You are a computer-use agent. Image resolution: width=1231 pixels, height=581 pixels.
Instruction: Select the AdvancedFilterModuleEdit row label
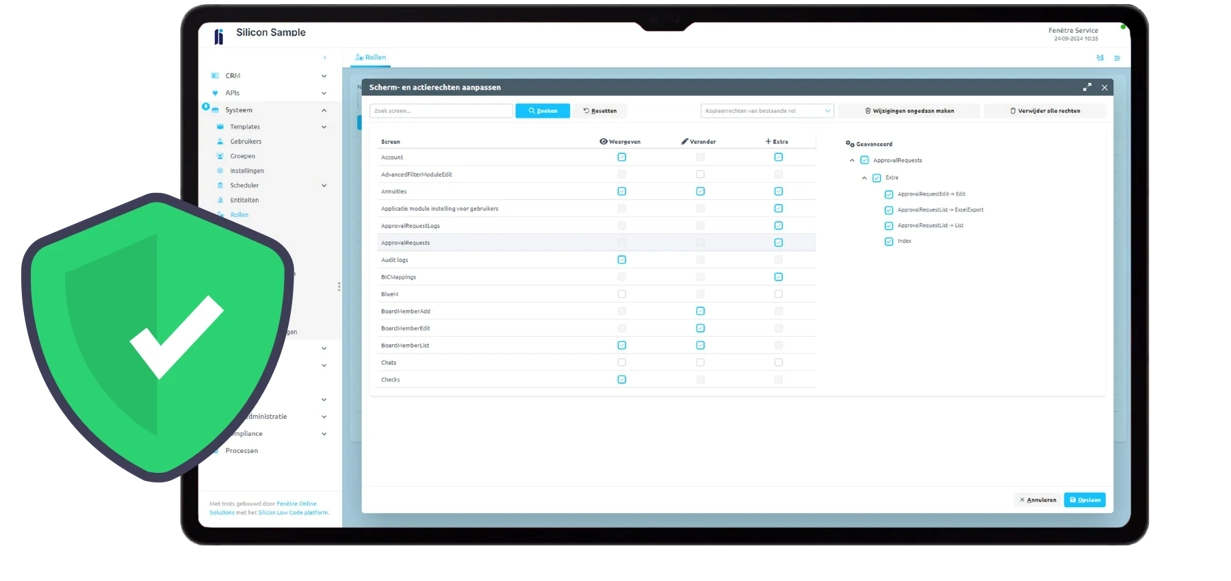pos(416,174)
